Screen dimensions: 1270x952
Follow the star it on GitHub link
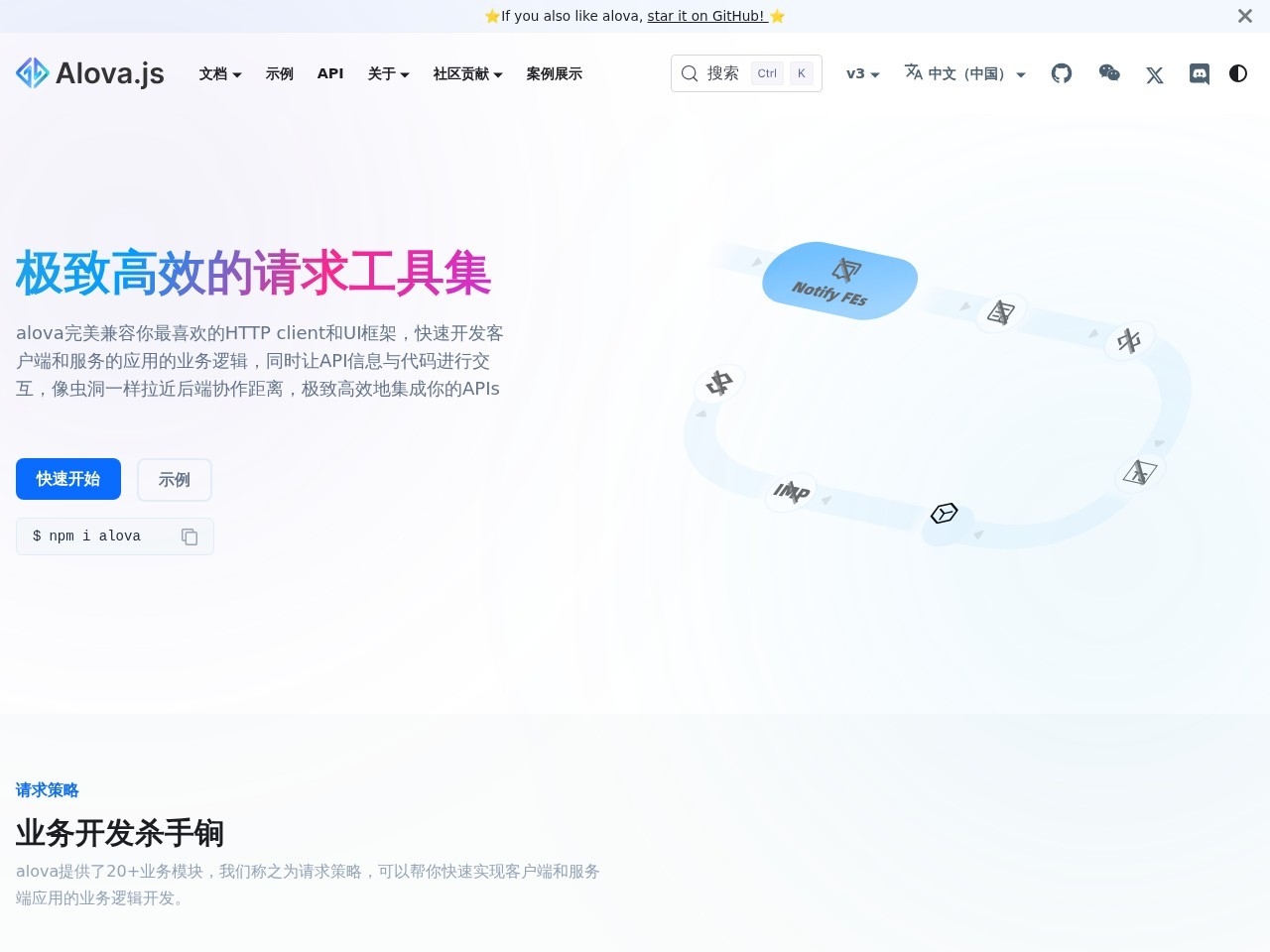(x=706, y=16)
